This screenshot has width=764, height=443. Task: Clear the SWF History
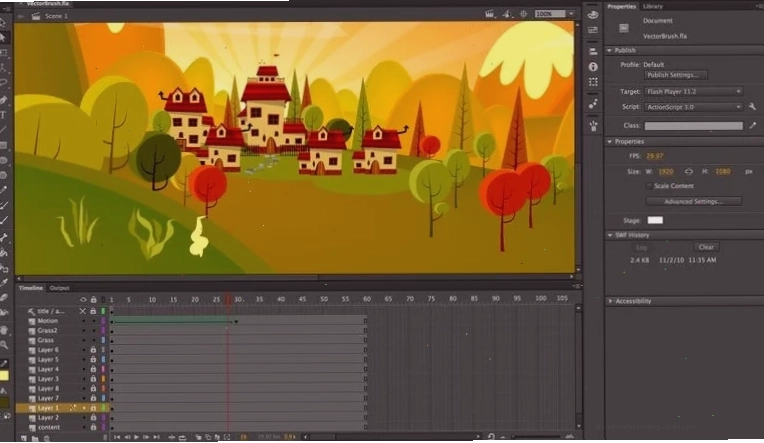(706, 247)
